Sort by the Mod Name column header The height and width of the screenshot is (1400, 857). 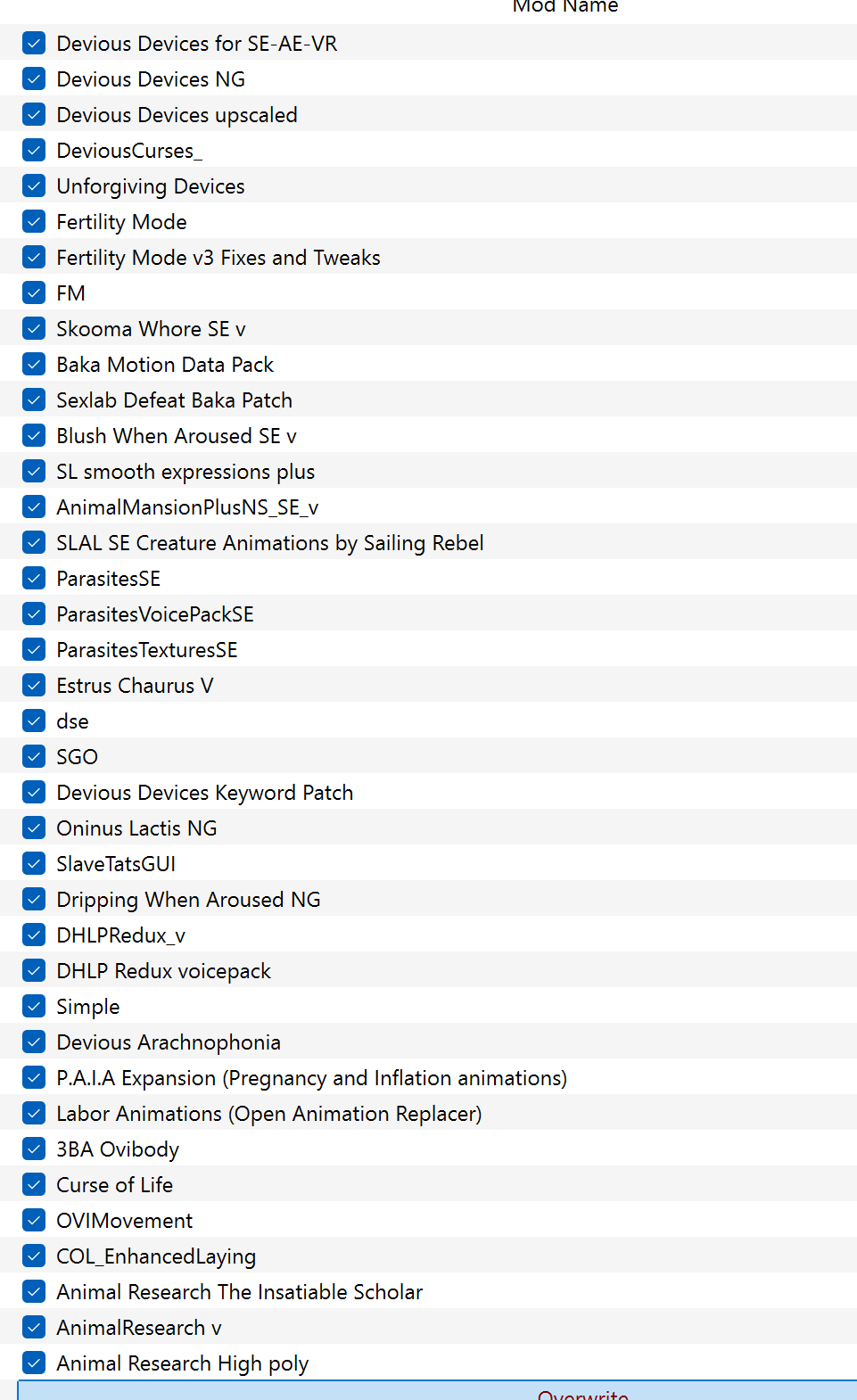pyautogui.click(x=564, y=6)
